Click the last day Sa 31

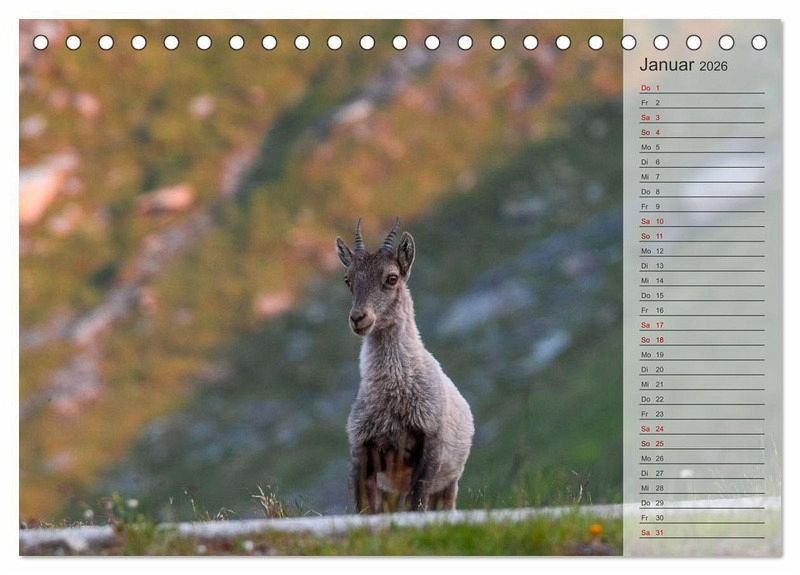[652, 532]
